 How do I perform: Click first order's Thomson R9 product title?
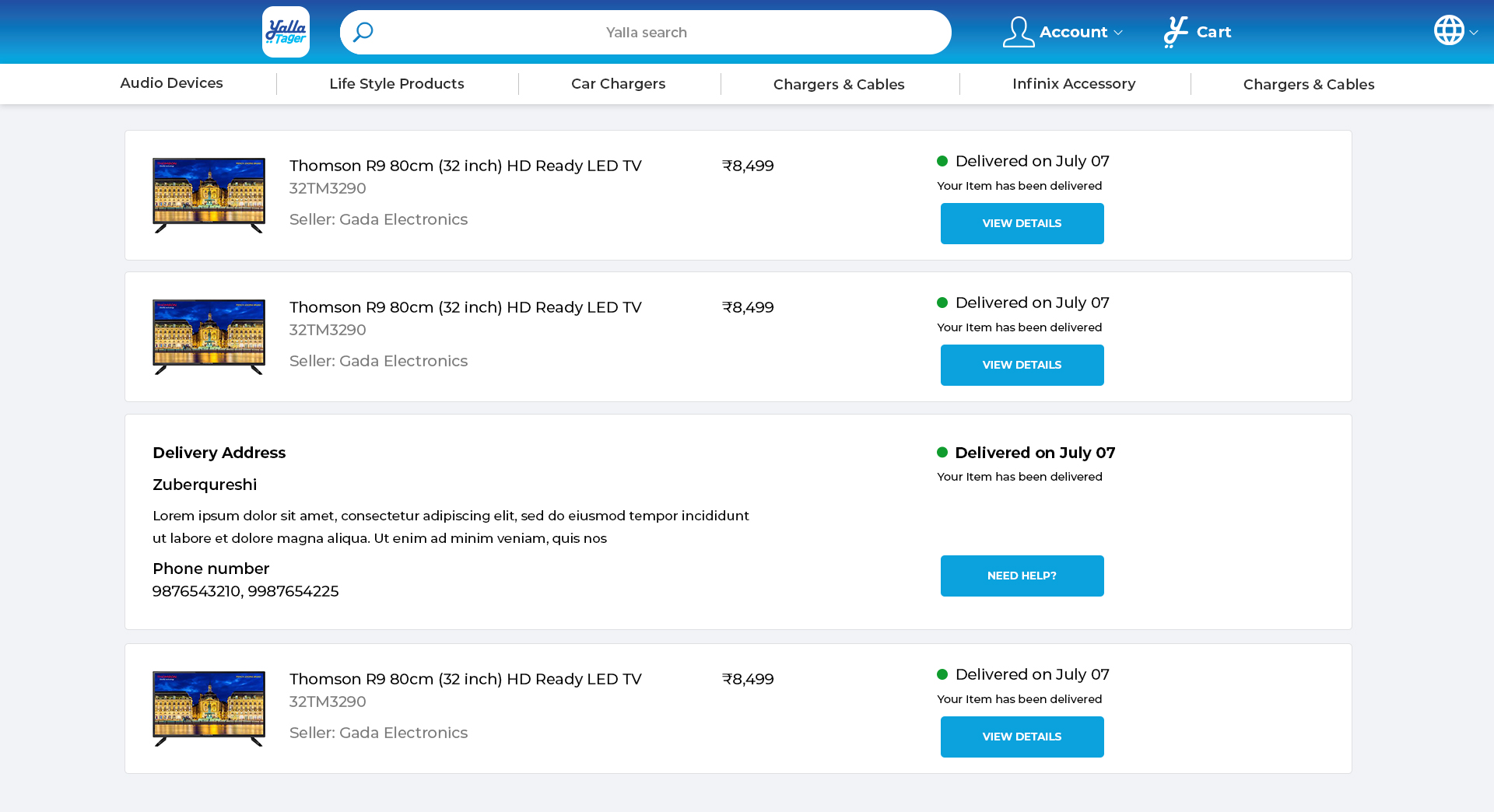[465, 166]
